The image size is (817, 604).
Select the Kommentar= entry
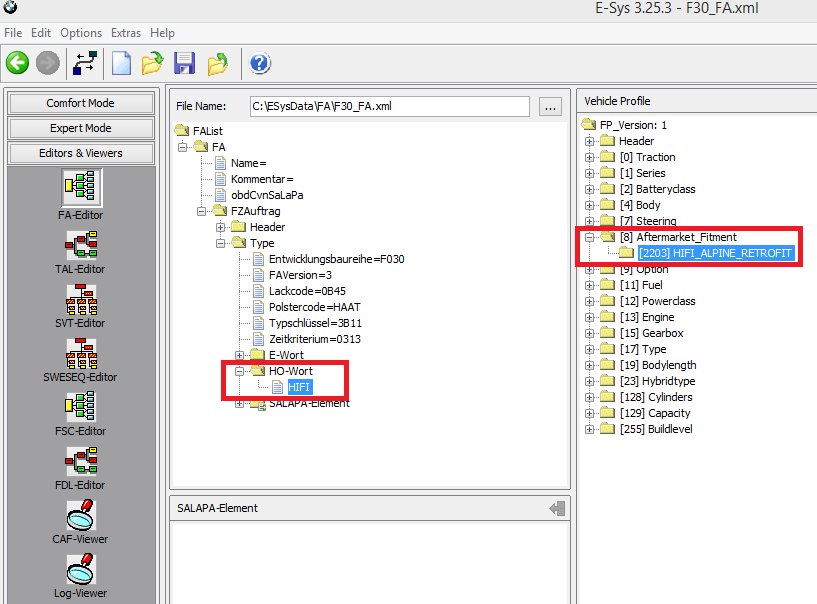(x=262, y=179)
